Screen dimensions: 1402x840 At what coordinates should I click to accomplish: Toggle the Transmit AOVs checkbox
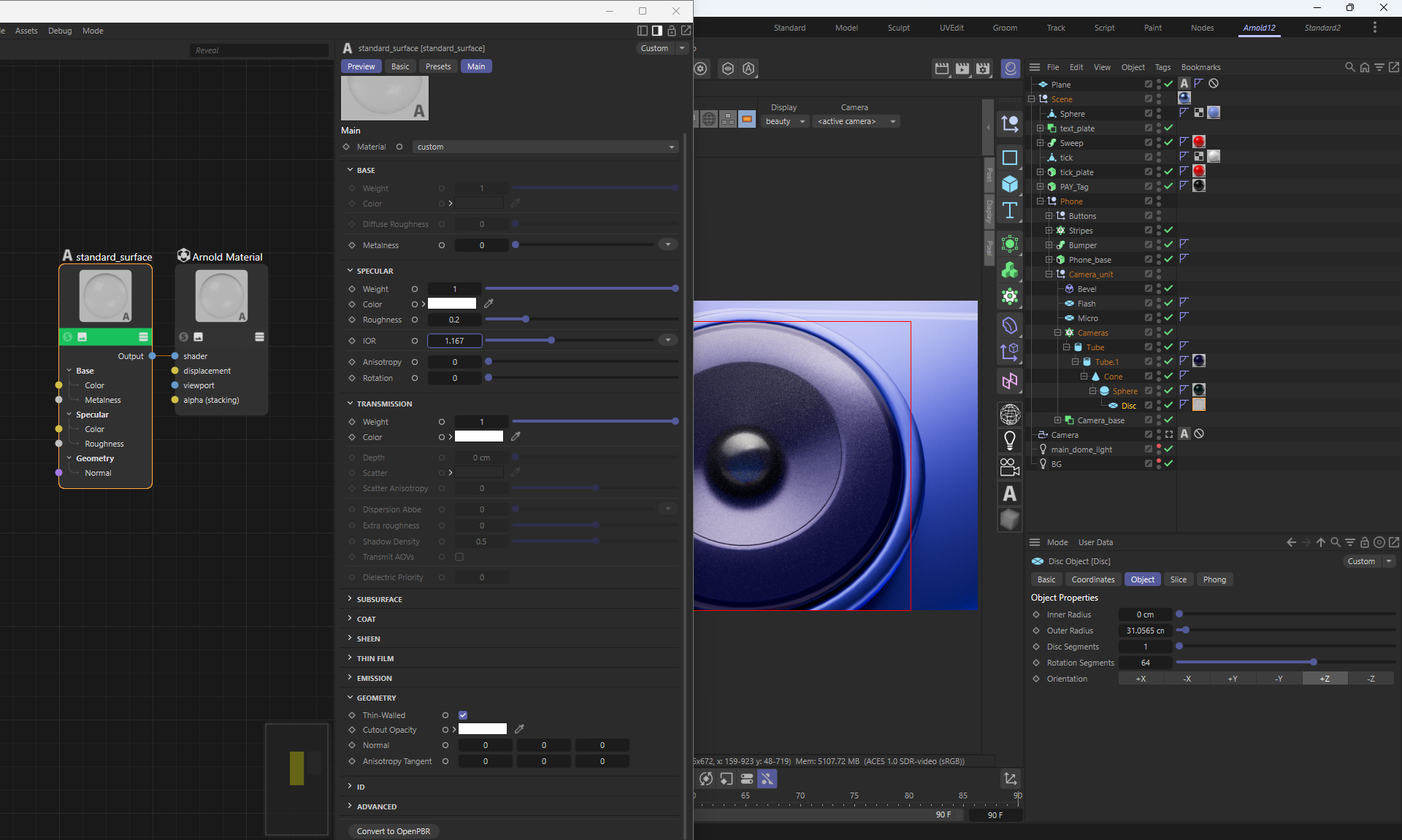[x=459, y=557]
